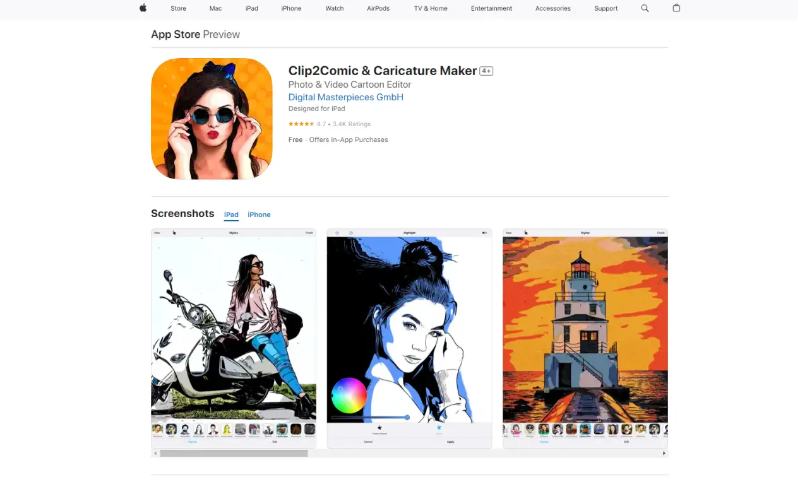The image size is (798, 498).
Task: Open the Accessories menu
Action: 553,9
